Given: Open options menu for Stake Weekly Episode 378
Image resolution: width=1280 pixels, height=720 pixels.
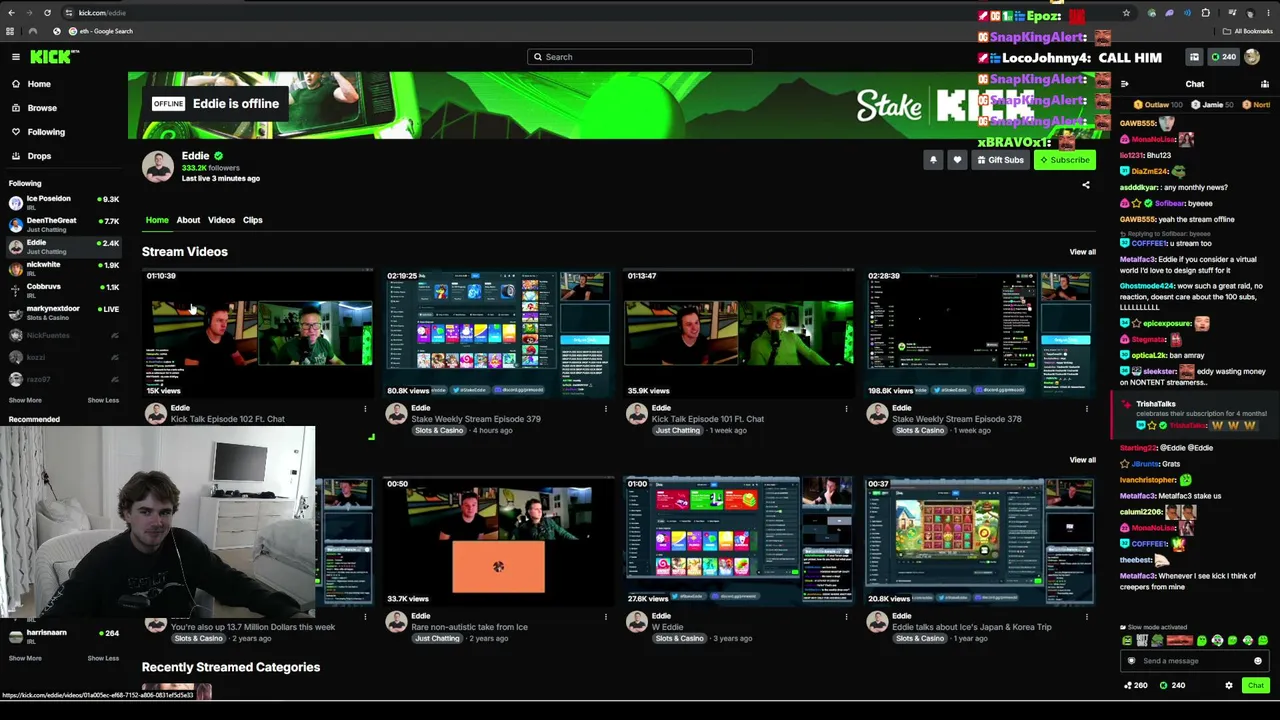Looking at the screenshot, I should (1087, 409).
